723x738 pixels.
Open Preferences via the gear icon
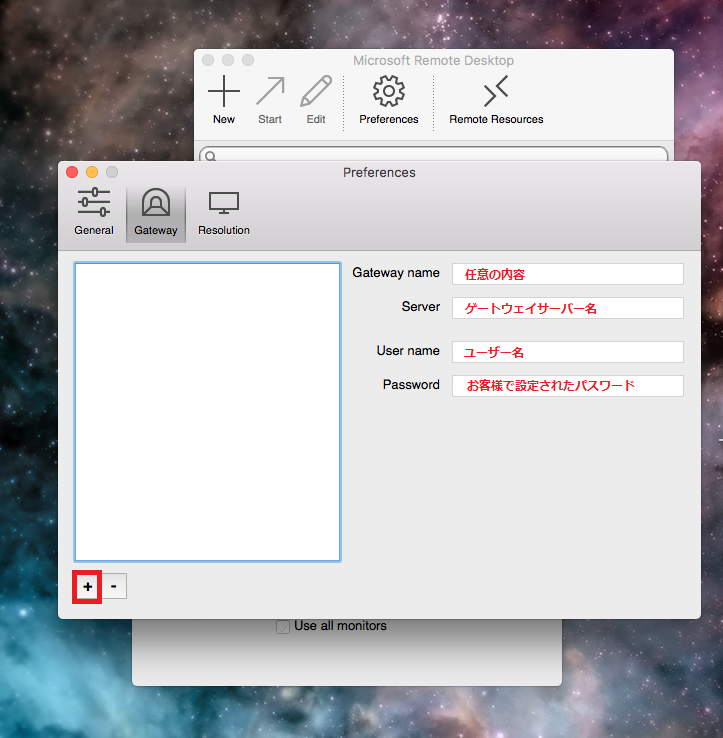(388, 91)
